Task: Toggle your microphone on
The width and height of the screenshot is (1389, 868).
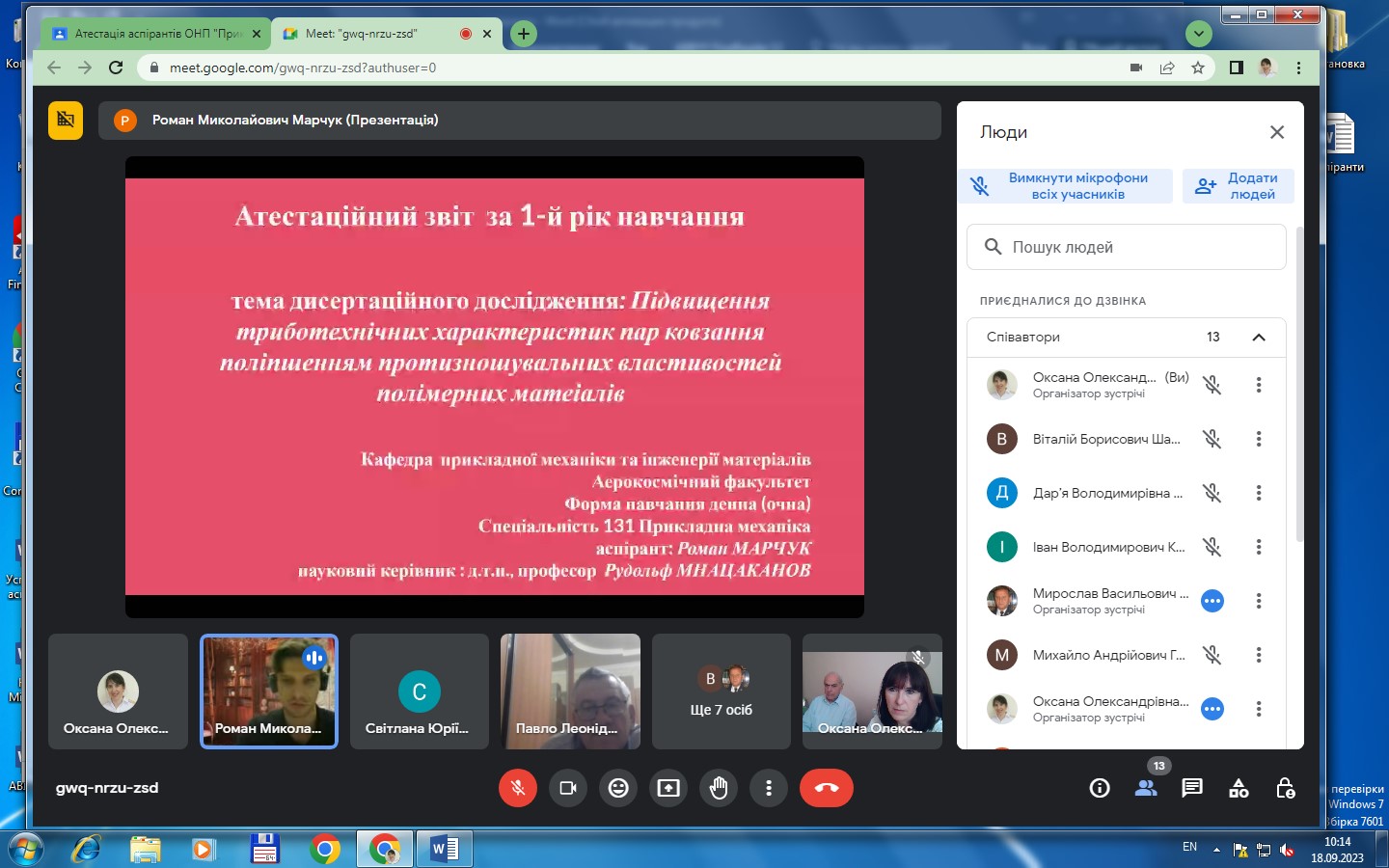Action: [x=518, y=788]
